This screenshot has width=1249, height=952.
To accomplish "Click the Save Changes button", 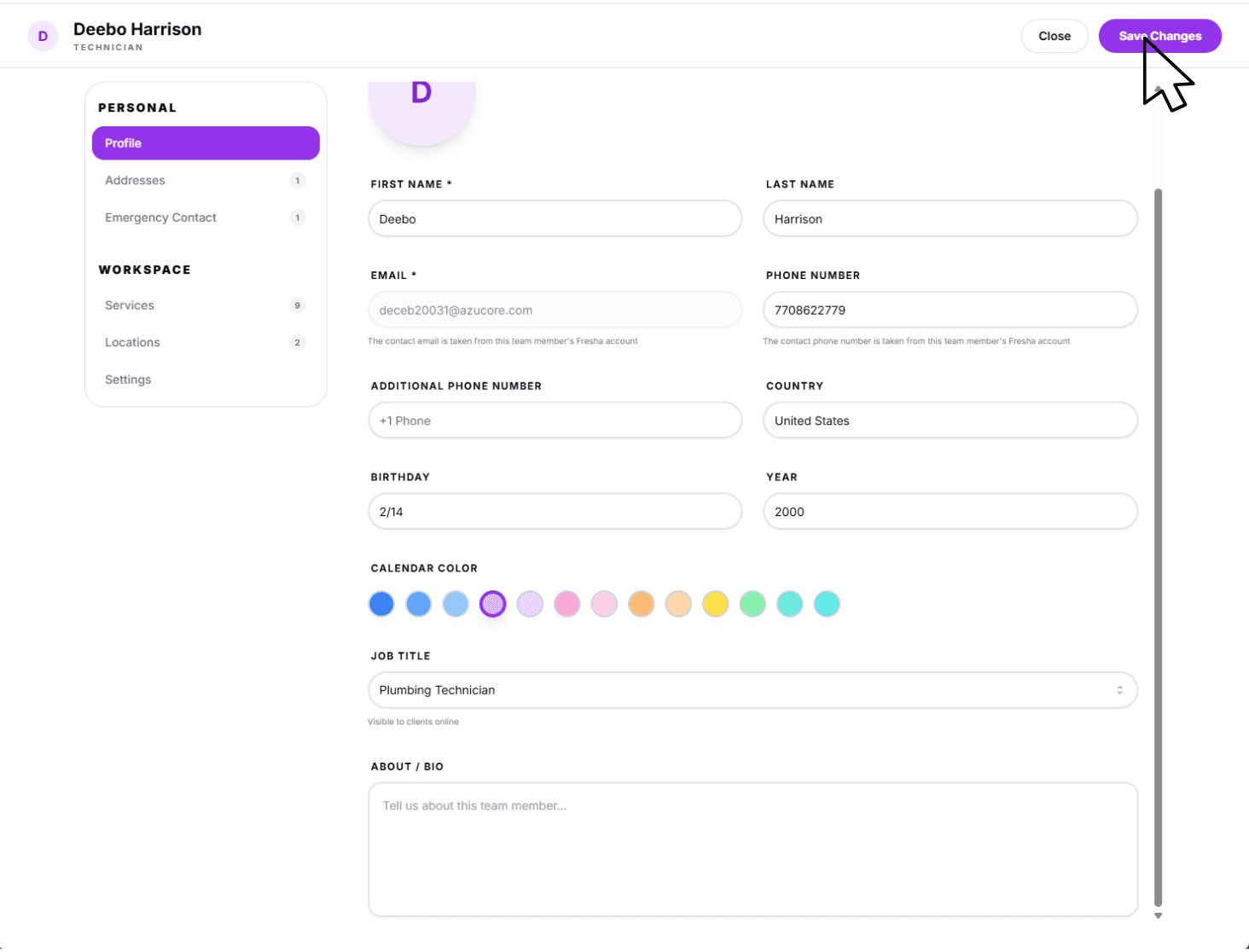I will (x=1159, y=36).
